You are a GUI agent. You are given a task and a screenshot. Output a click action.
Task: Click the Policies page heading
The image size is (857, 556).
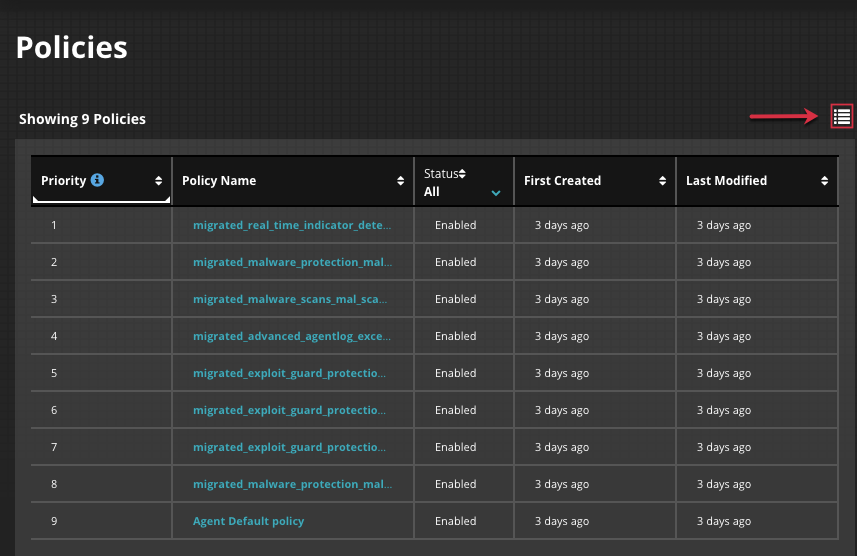coord(72,48)
